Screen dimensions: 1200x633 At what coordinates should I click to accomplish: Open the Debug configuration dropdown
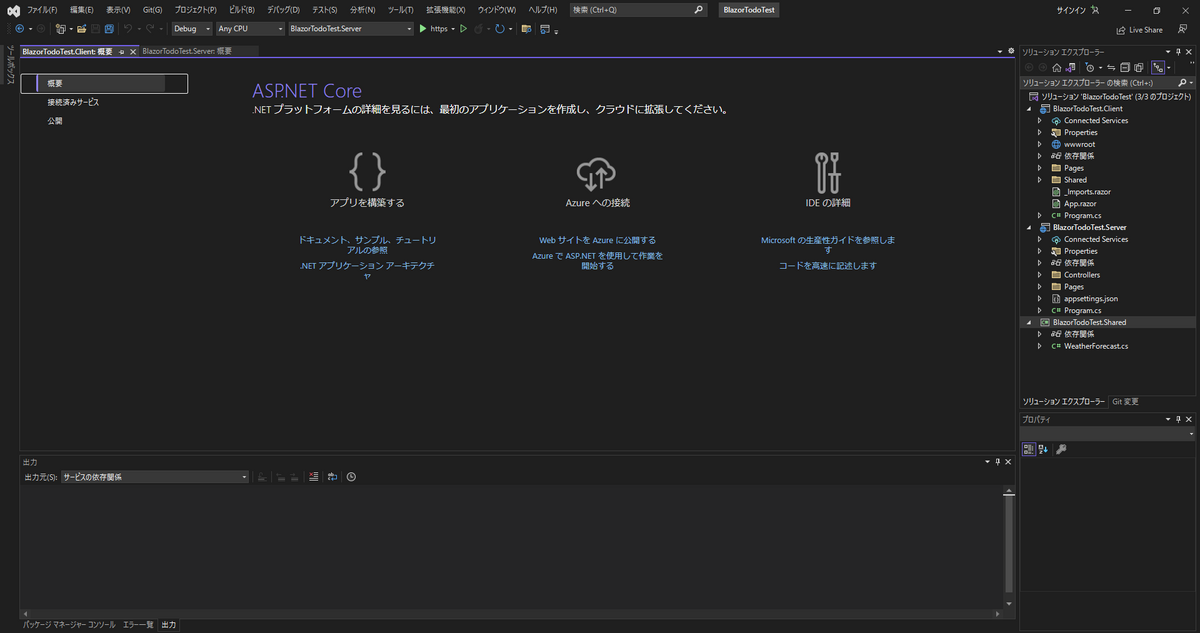[192, 29]
